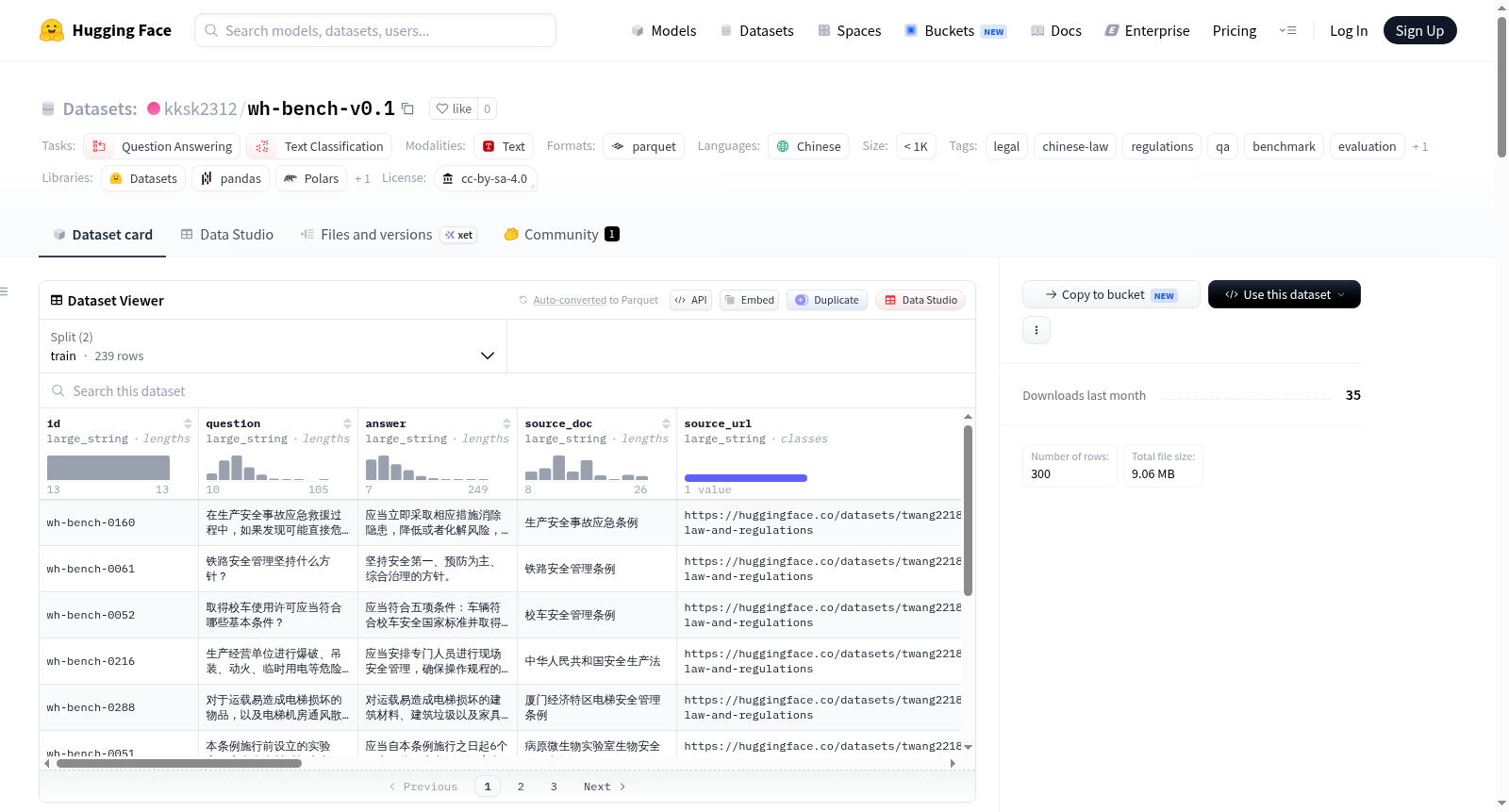Open the Enterprise nav item
1509x812 pixels.
pos(1147,30)
